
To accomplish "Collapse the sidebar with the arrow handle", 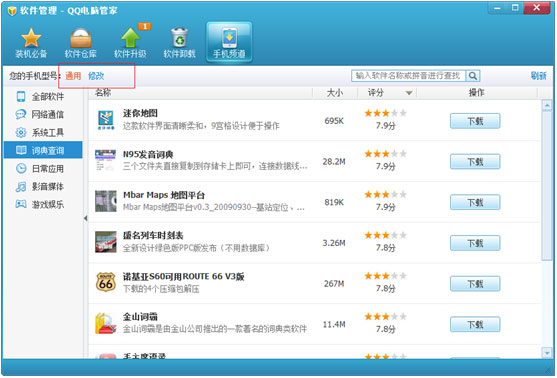I will (x=86, y=218).
